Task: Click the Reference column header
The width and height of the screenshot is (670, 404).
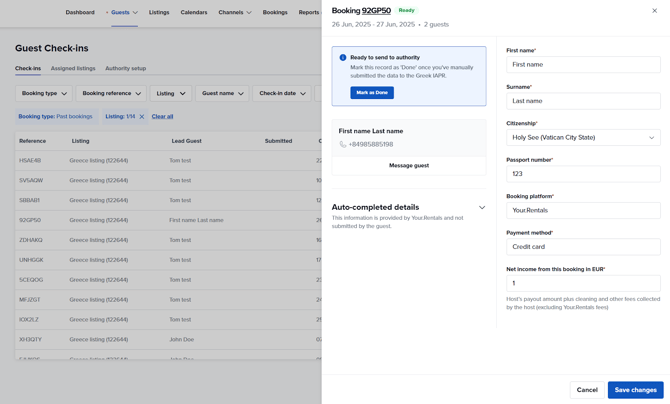Action: tap(32, 141)
